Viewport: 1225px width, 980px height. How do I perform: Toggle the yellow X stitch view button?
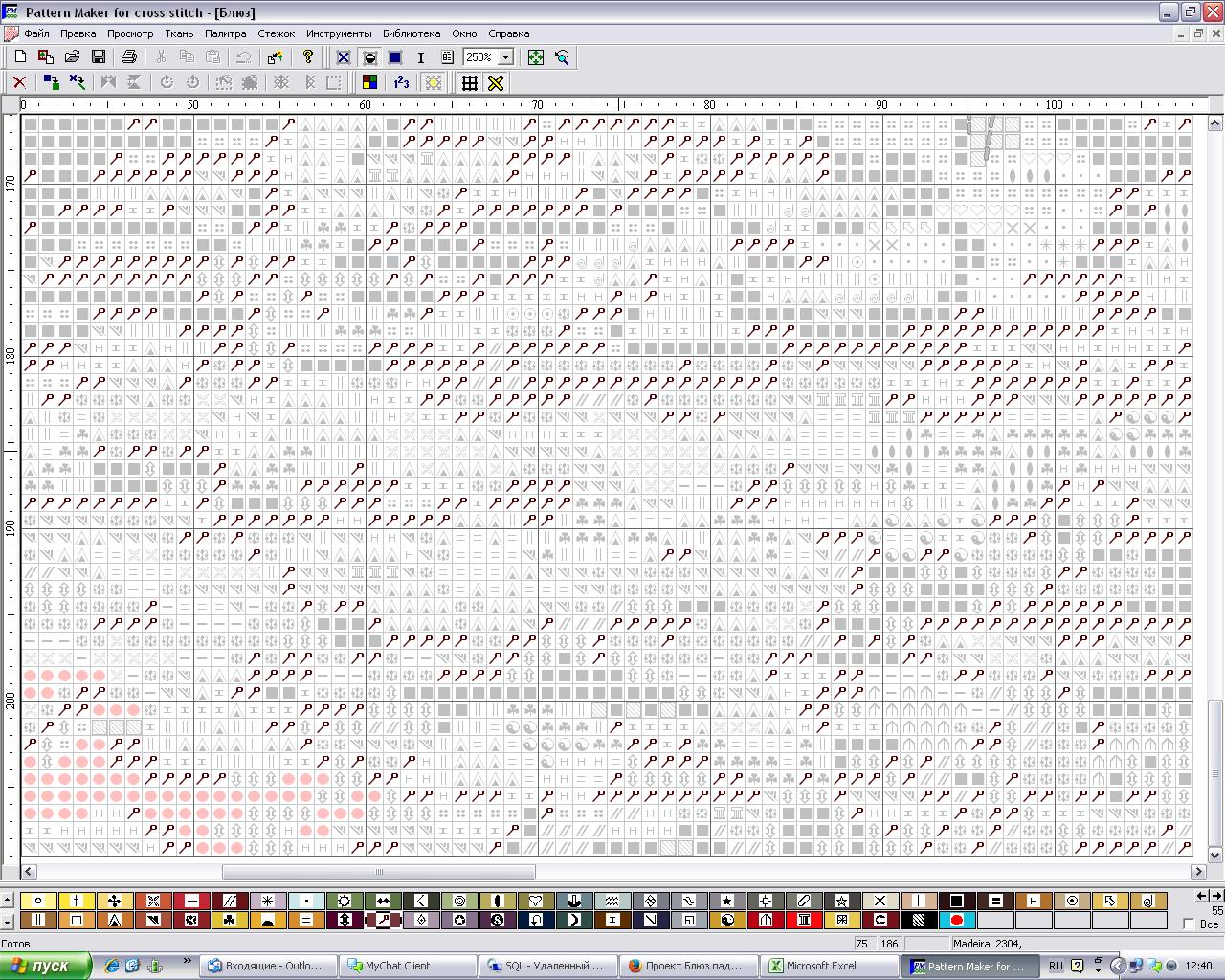(496, 82)
